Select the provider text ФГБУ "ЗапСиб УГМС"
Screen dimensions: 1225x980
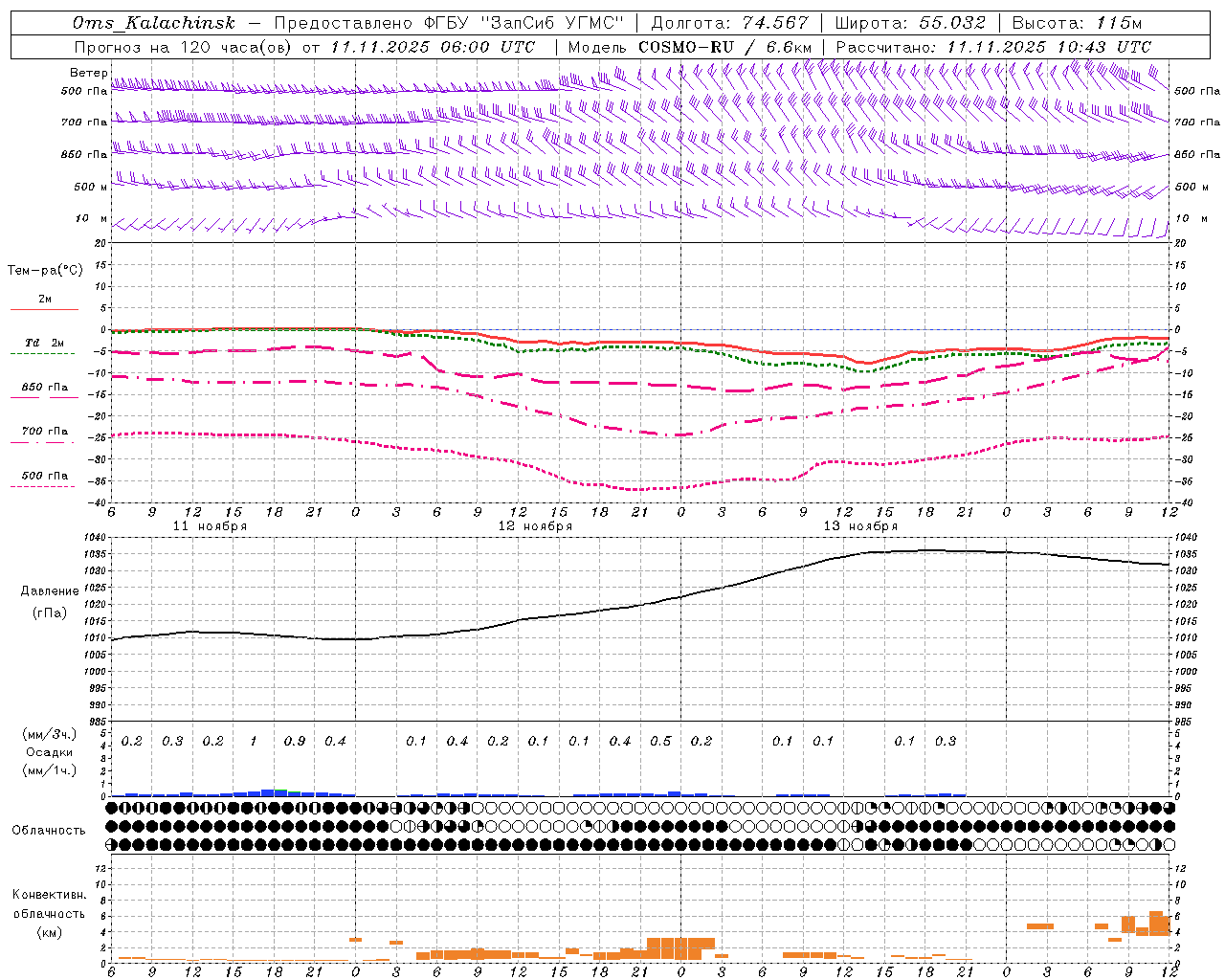tap(523, 23)
